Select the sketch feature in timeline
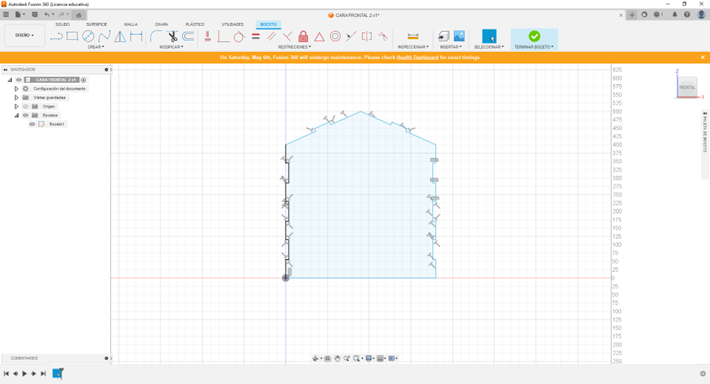Screen dimensions: 710x384 (x=58, y=373)
